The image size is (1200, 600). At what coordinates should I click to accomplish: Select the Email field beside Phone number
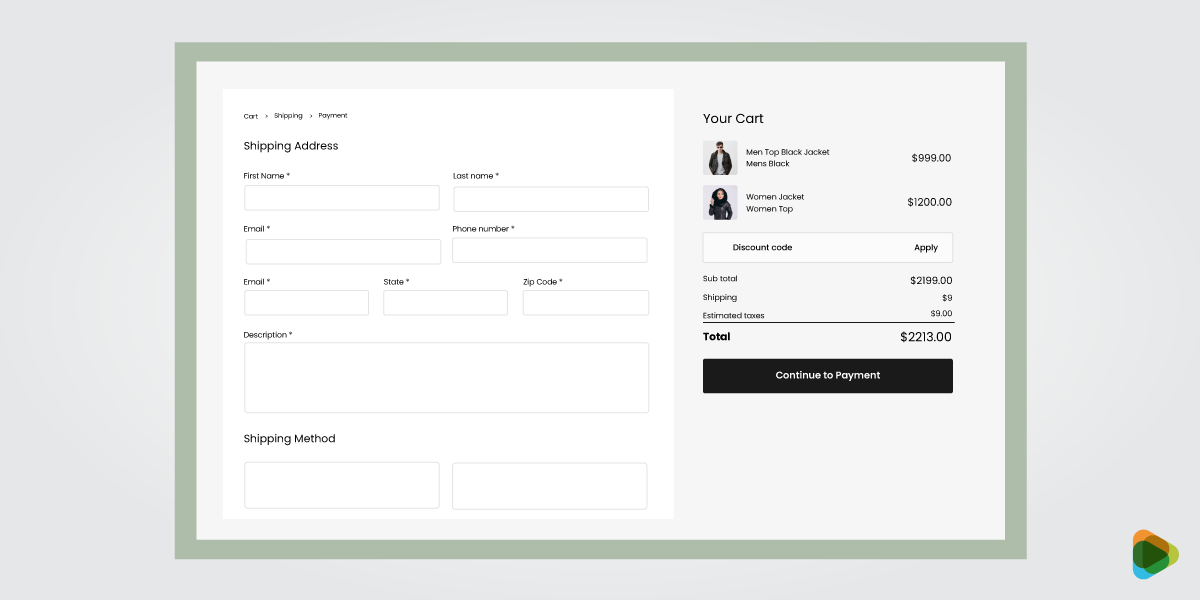pos(343,252)
